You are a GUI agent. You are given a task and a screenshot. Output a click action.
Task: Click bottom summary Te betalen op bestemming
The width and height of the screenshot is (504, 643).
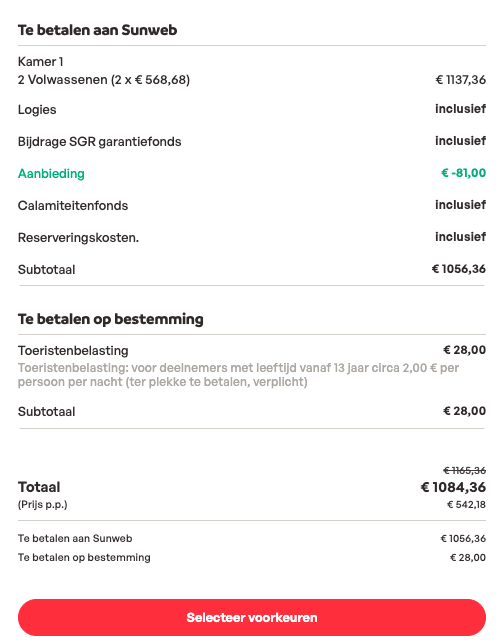pyautogui.click(x=84, y=558)
